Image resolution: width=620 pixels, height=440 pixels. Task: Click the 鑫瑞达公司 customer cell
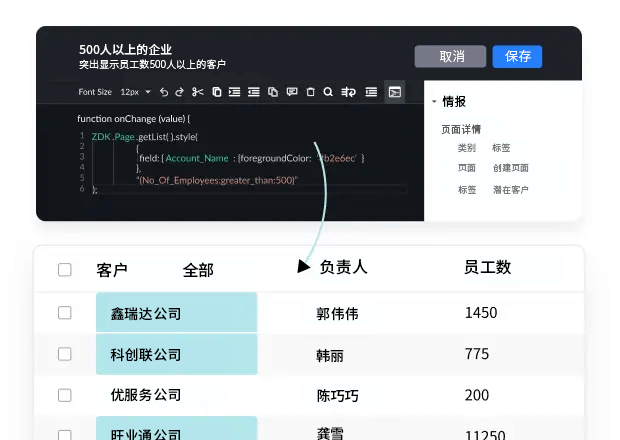click(177, 312)
